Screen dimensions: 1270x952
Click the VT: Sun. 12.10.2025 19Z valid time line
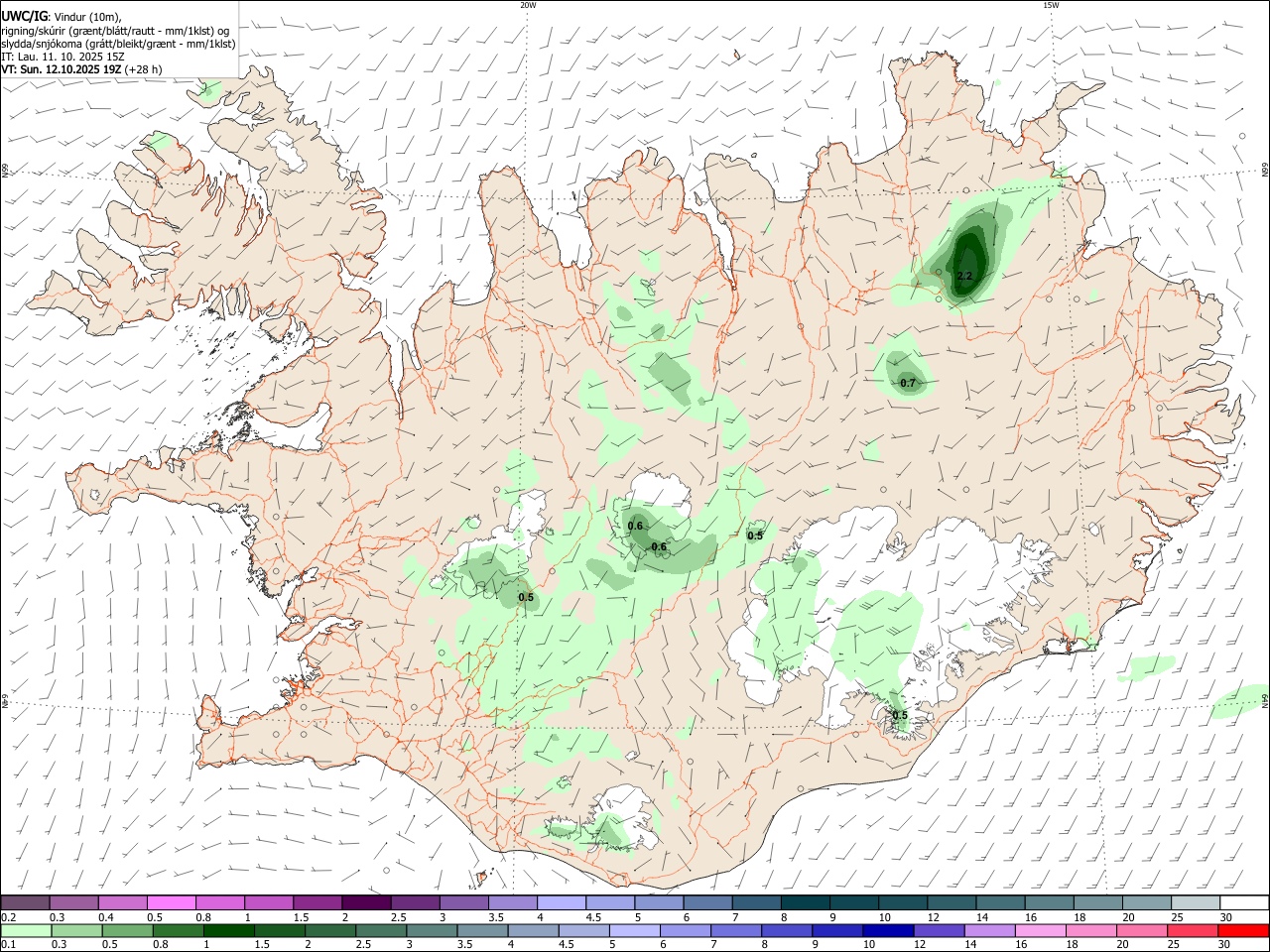pyautogui.click(x=81, y=69)
